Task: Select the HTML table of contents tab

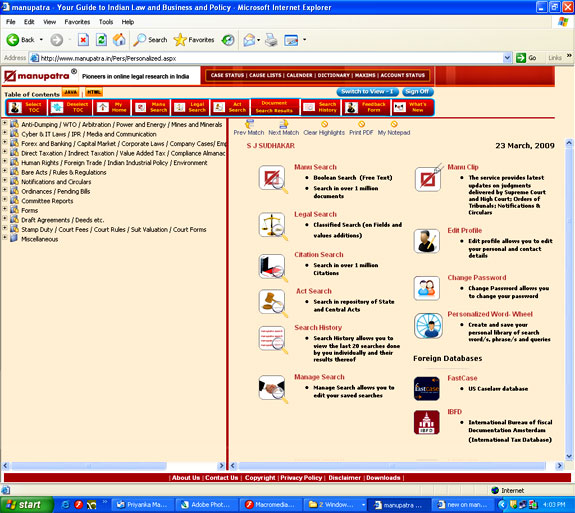Action: click(94, 92)
